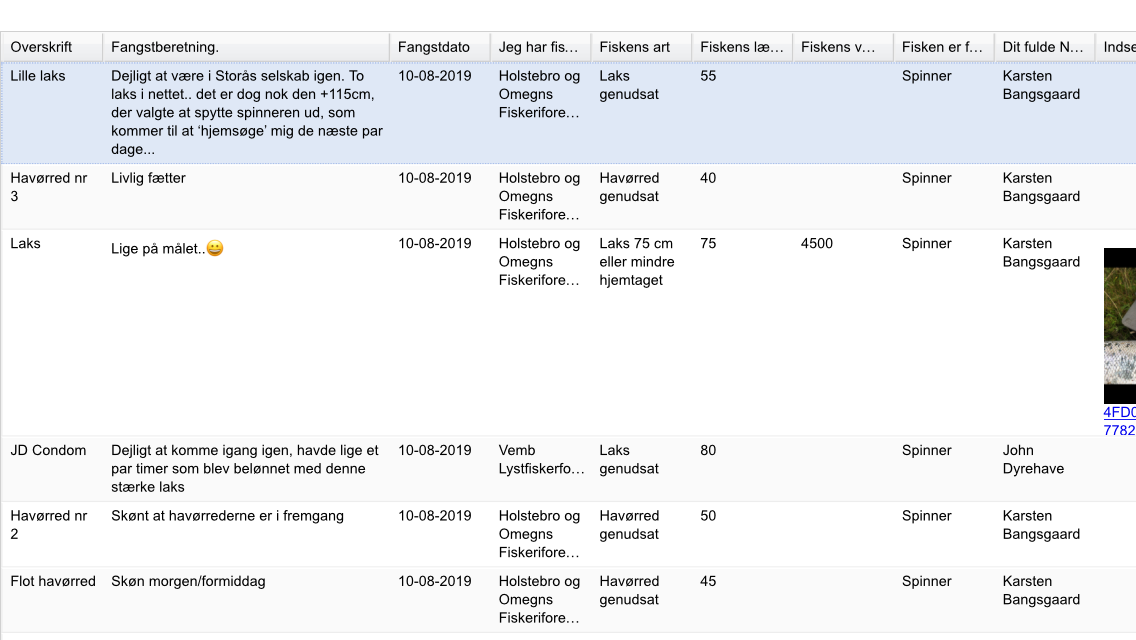The image size is (1136, 640).
Task: Click 'Laks genudsat' in Lille laks row
Action: (629, 85)
